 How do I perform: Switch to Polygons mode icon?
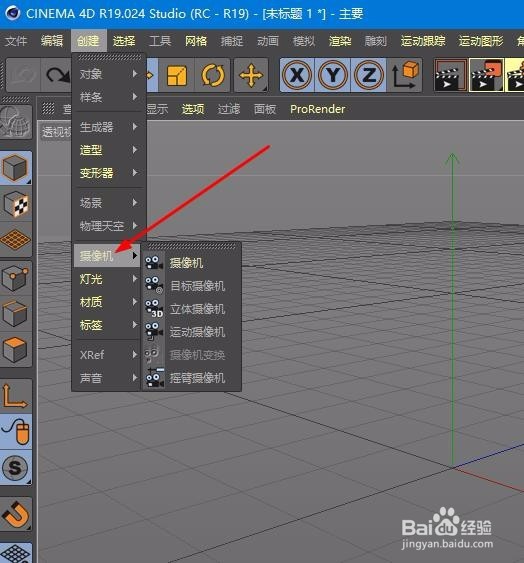click(x=16, y=350)
